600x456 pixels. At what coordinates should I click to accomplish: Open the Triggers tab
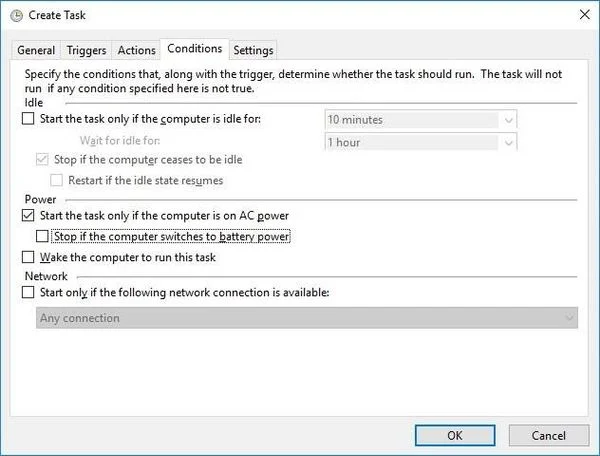click(x=87, y=50)
